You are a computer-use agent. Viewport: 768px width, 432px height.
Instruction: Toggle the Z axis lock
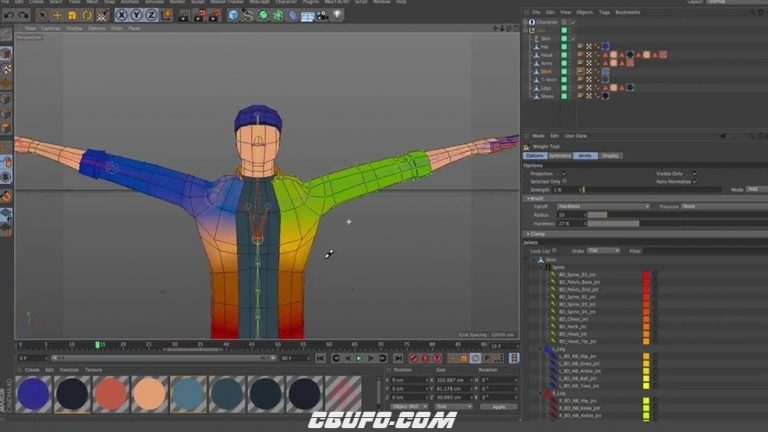pos(151,16)
